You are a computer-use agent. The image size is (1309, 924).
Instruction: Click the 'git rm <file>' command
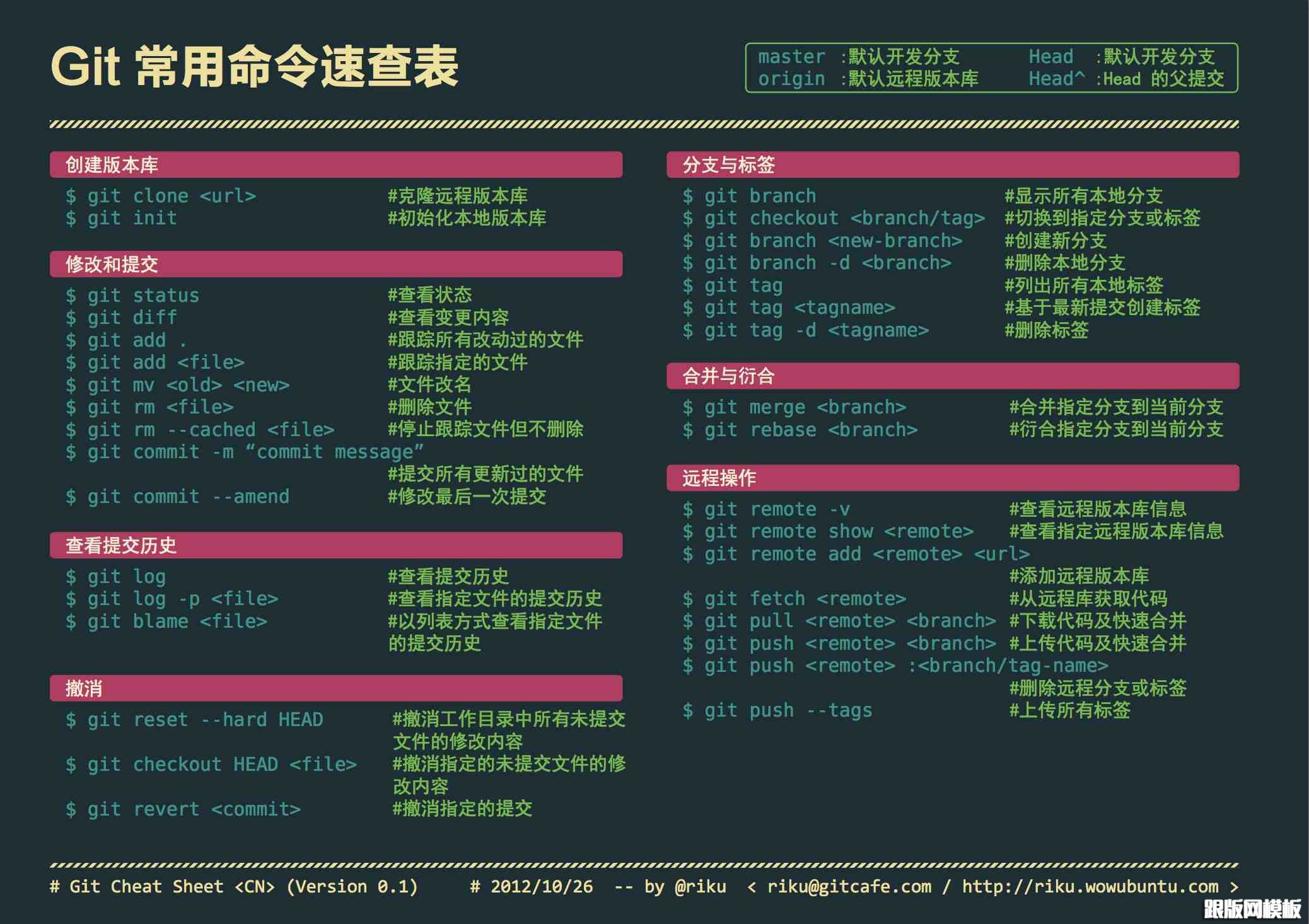tap(149, 407)
